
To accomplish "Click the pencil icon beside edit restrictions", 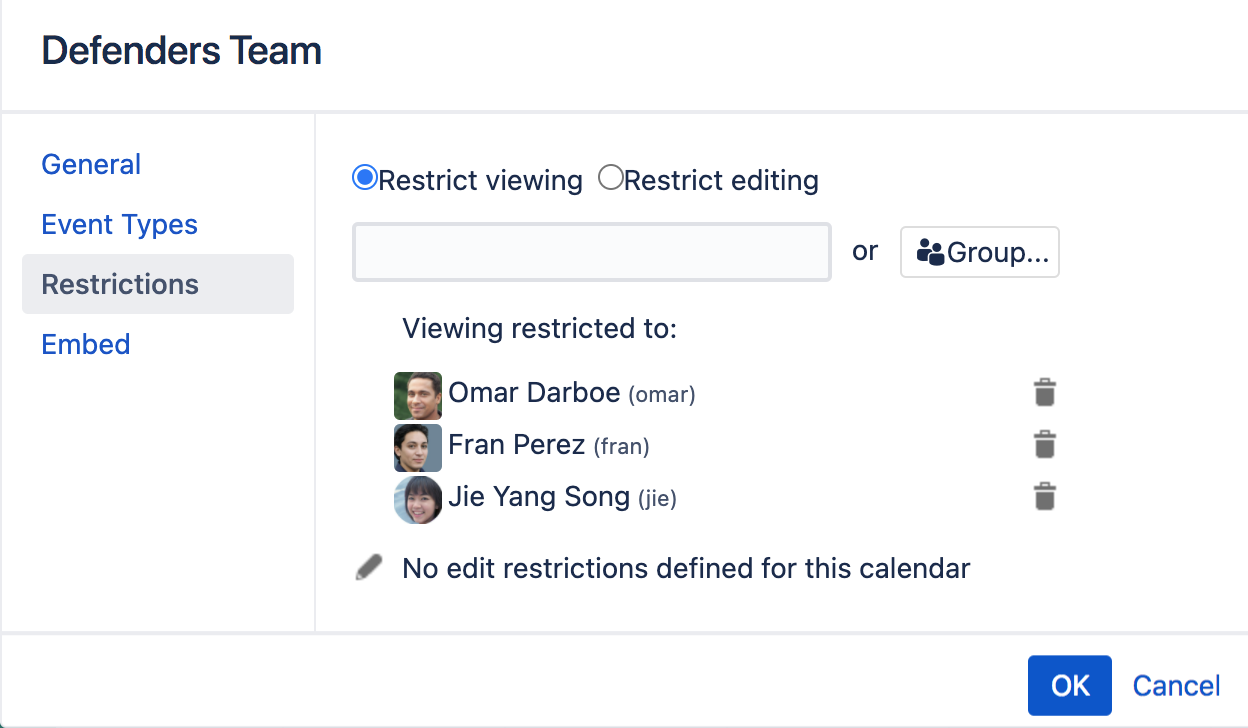I will (369, 568).
